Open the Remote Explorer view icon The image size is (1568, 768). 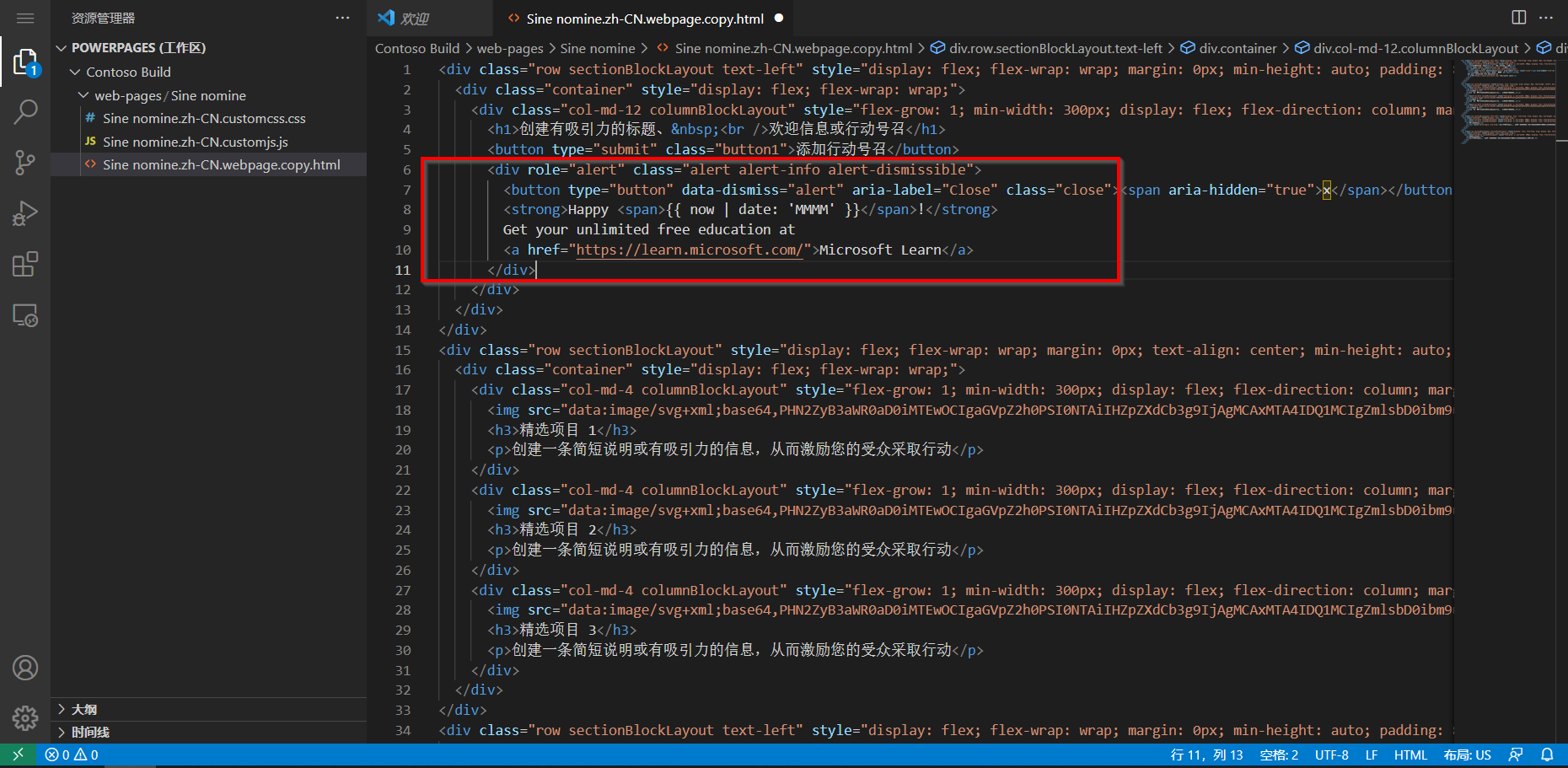click(x=25, y=315)
